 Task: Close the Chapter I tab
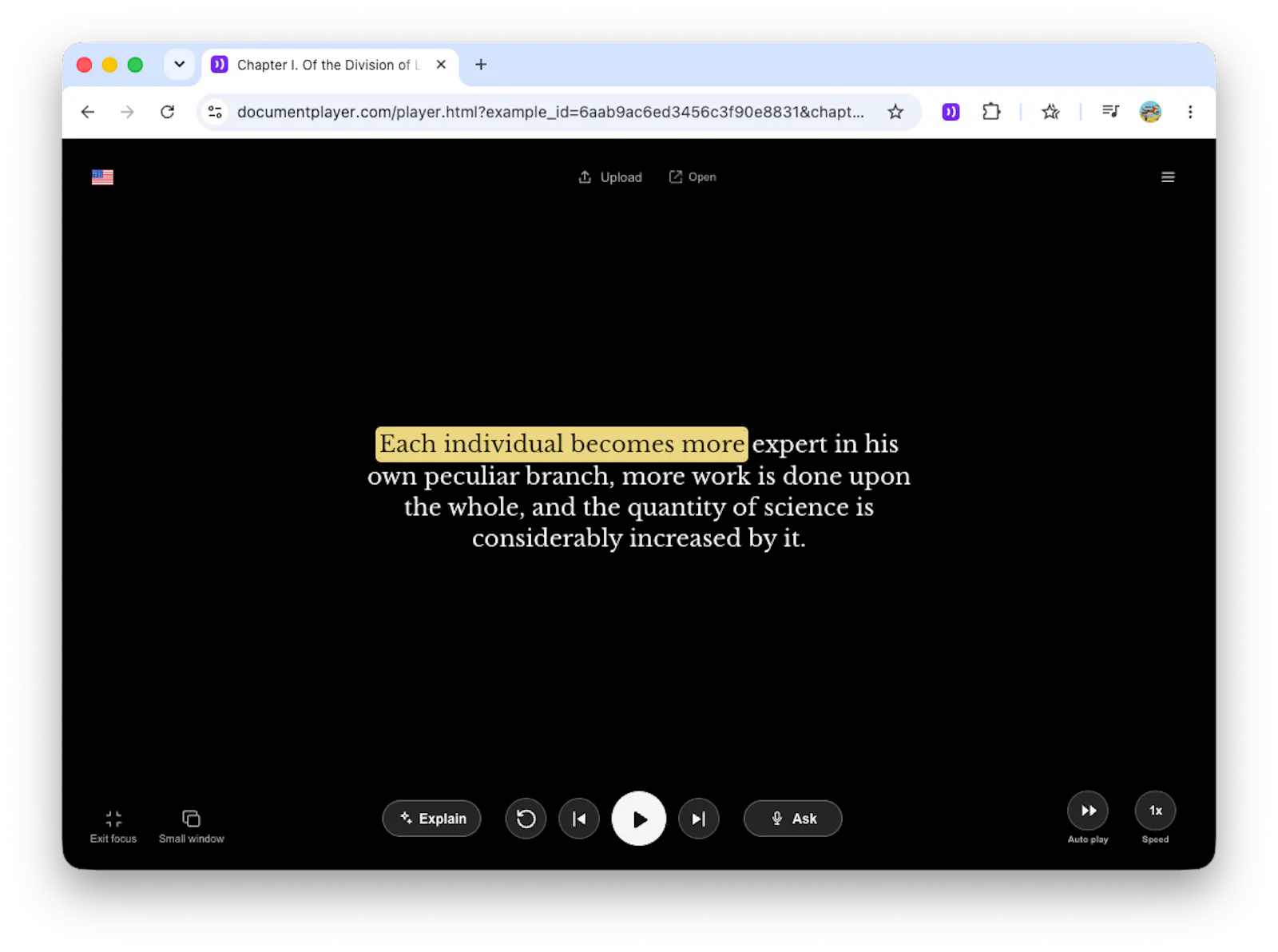441,65
